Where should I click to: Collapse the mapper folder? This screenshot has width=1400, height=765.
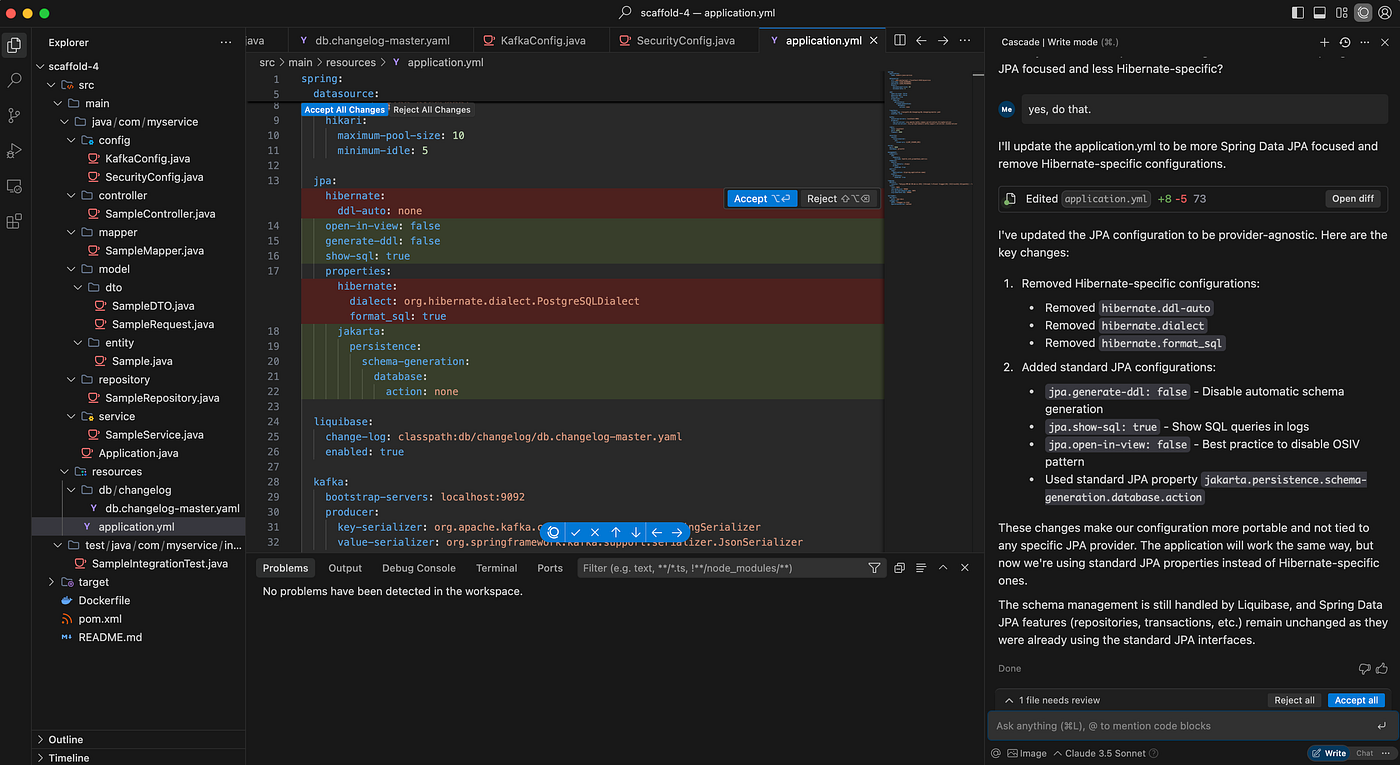pos(72,232)
